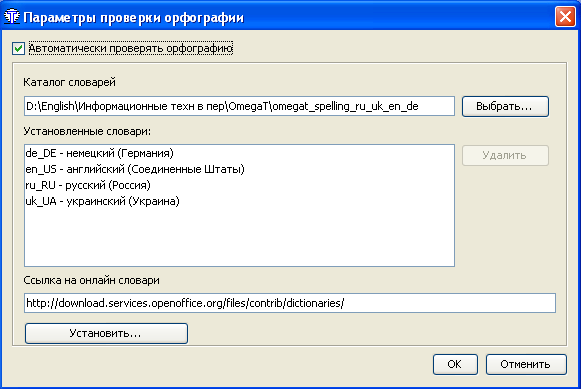Click the 'Автоматически проверять орфографию' label text
The width and height of the screenshot is (581, 389).
coord(131,48)
